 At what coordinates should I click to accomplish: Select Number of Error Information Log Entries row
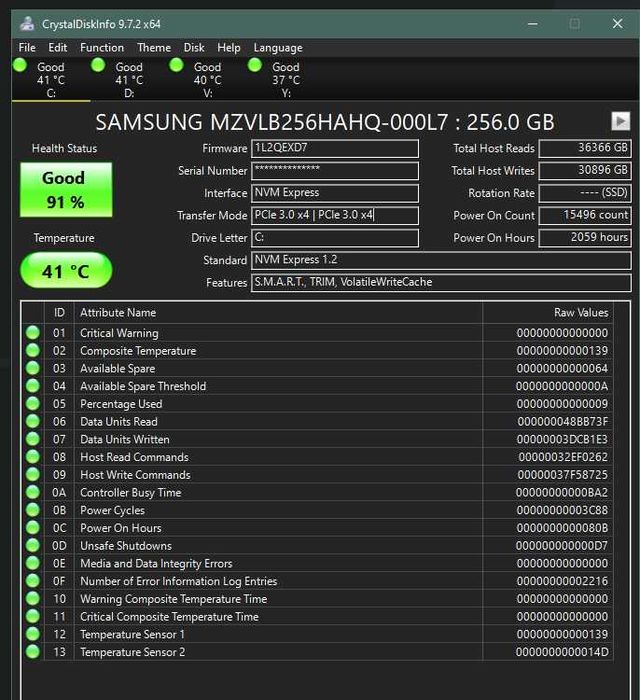tap(317, 581)
